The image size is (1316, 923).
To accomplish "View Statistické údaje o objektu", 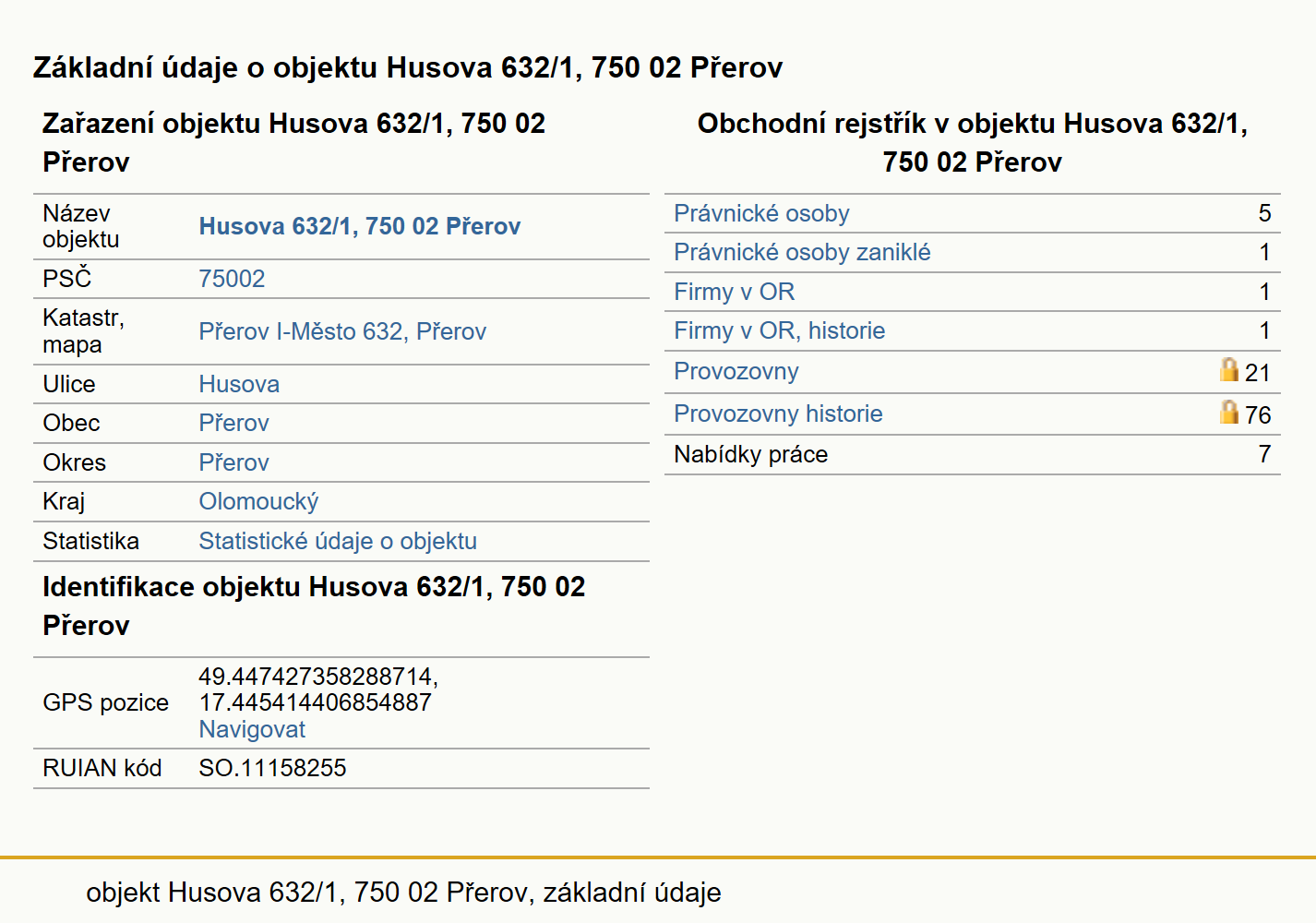I will tap(338, 541).
